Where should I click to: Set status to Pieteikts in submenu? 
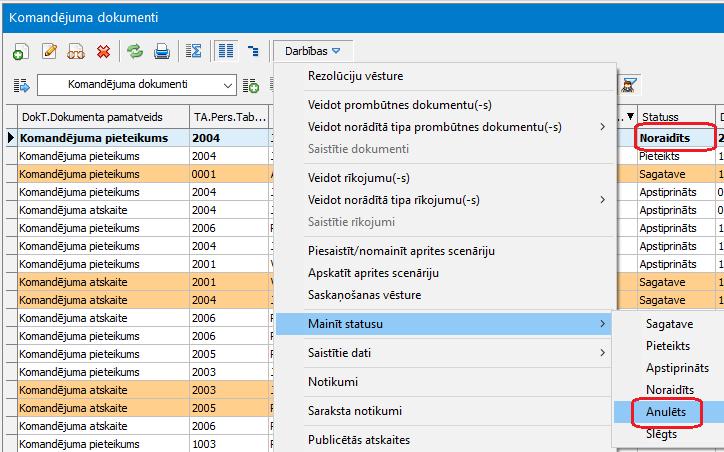tap(668, 346)
